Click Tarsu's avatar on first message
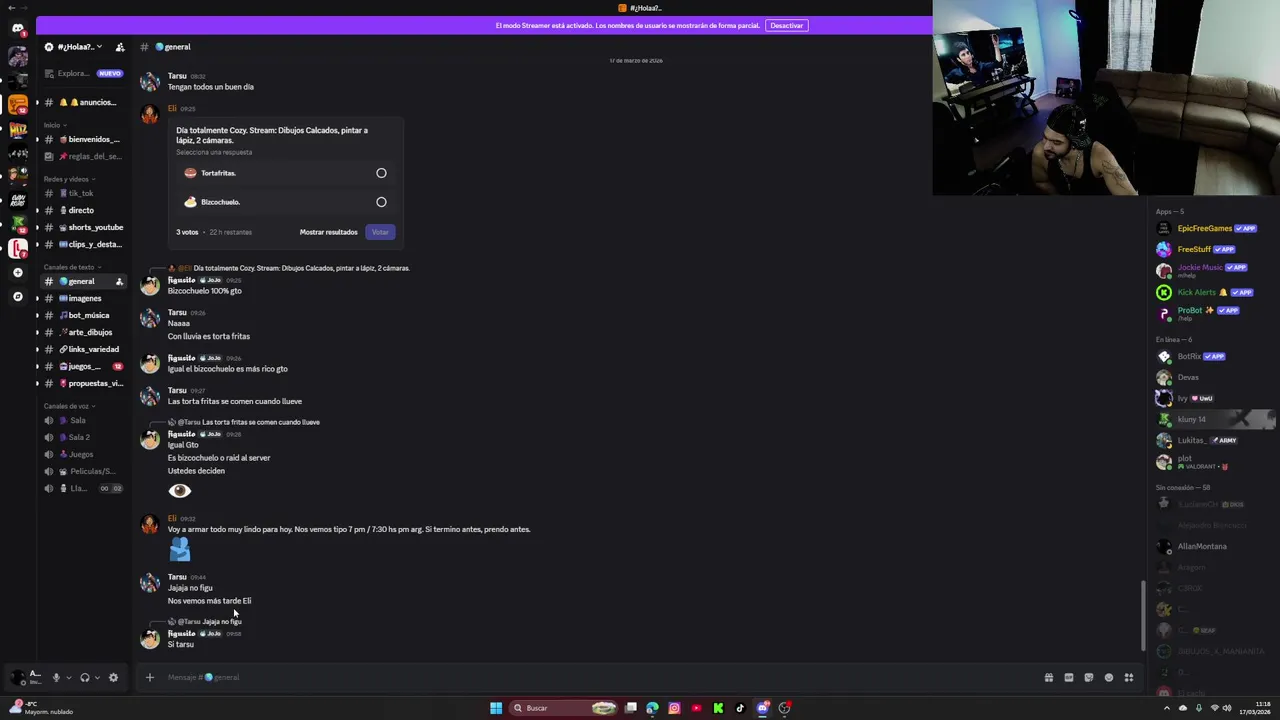 (149, 82)
